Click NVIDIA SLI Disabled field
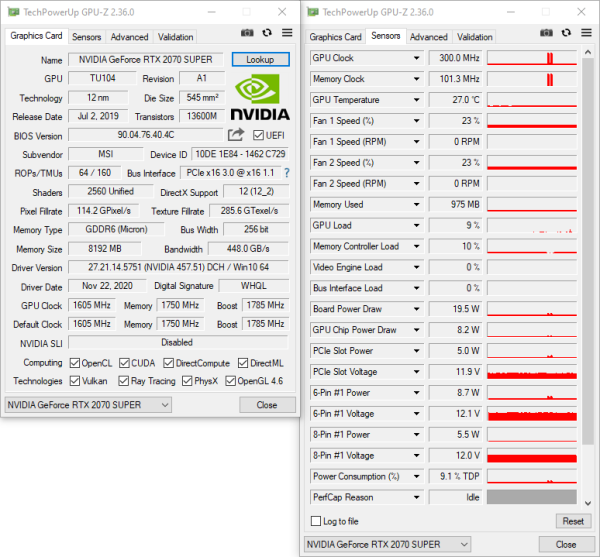600x557 pixels. 178,342
